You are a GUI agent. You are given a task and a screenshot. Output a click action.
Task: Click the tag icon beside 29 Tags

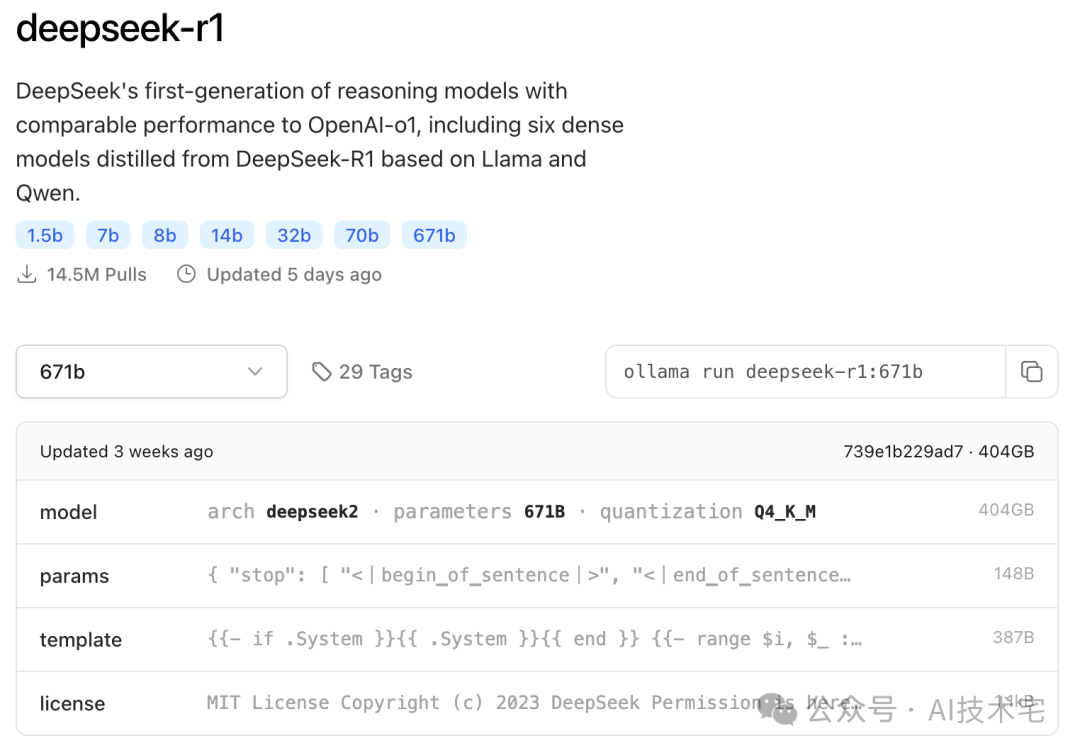point(321,371)
